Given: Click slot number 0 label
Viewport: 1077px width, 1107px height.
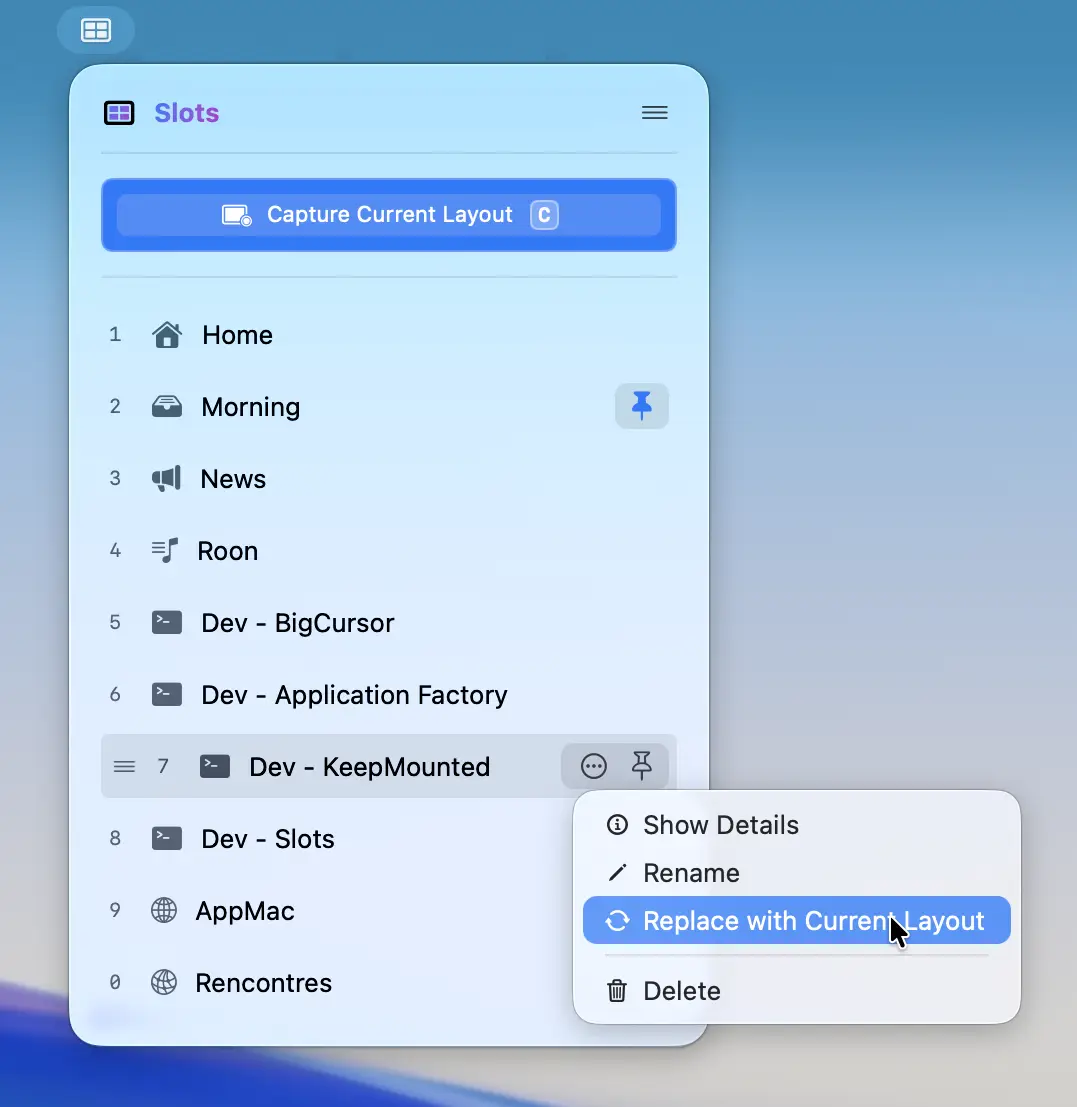Looking at the screenshot, I should point(115,982).
